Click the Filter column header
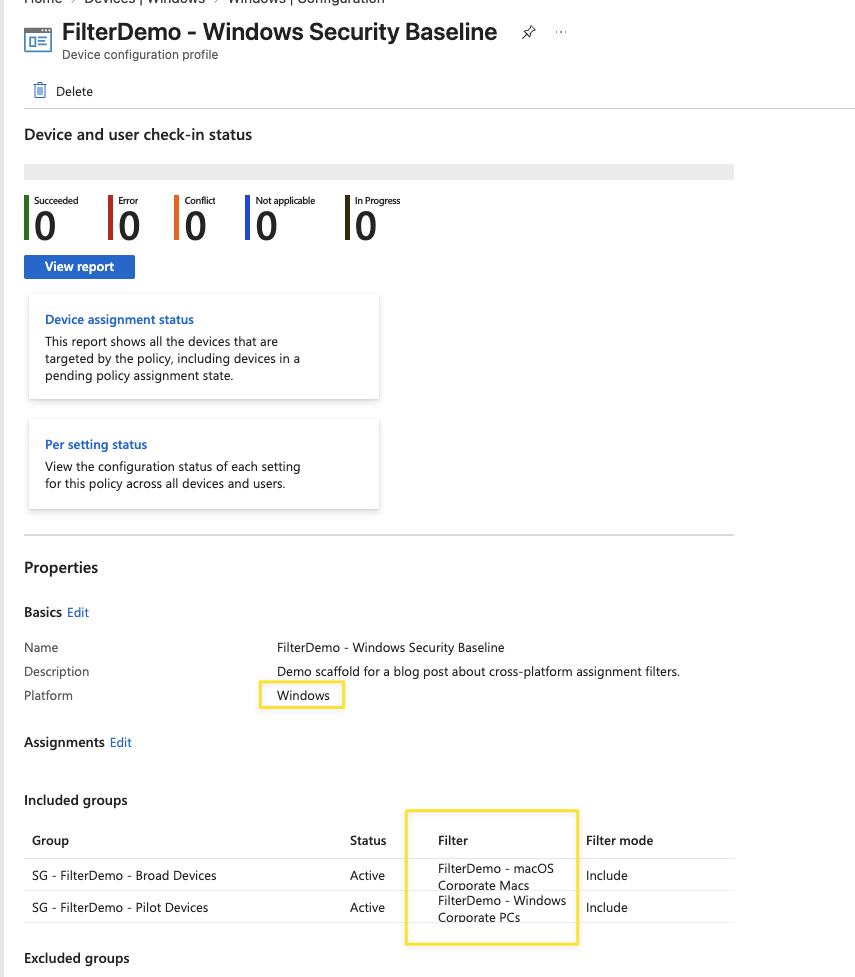855x977 pixels. tap(452, 841)
